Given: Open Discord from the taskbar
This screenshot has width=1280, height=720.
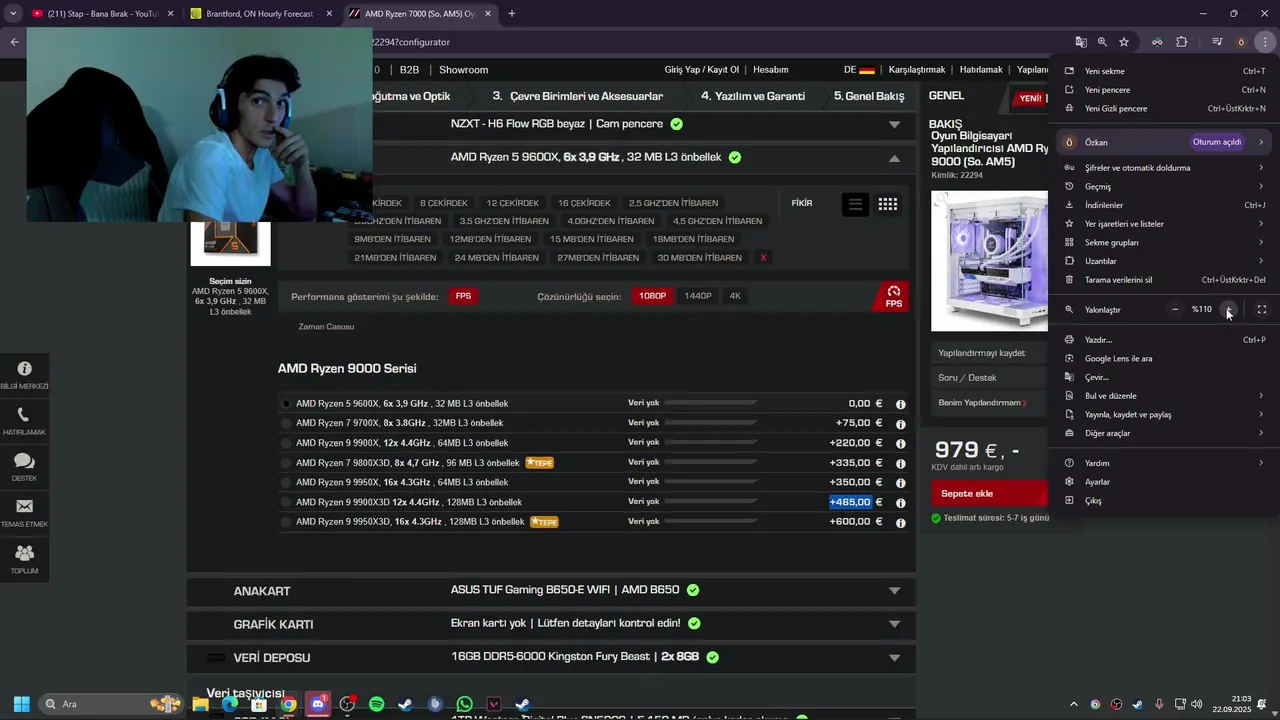Looking at the screenshot, I should coord(318,704).
